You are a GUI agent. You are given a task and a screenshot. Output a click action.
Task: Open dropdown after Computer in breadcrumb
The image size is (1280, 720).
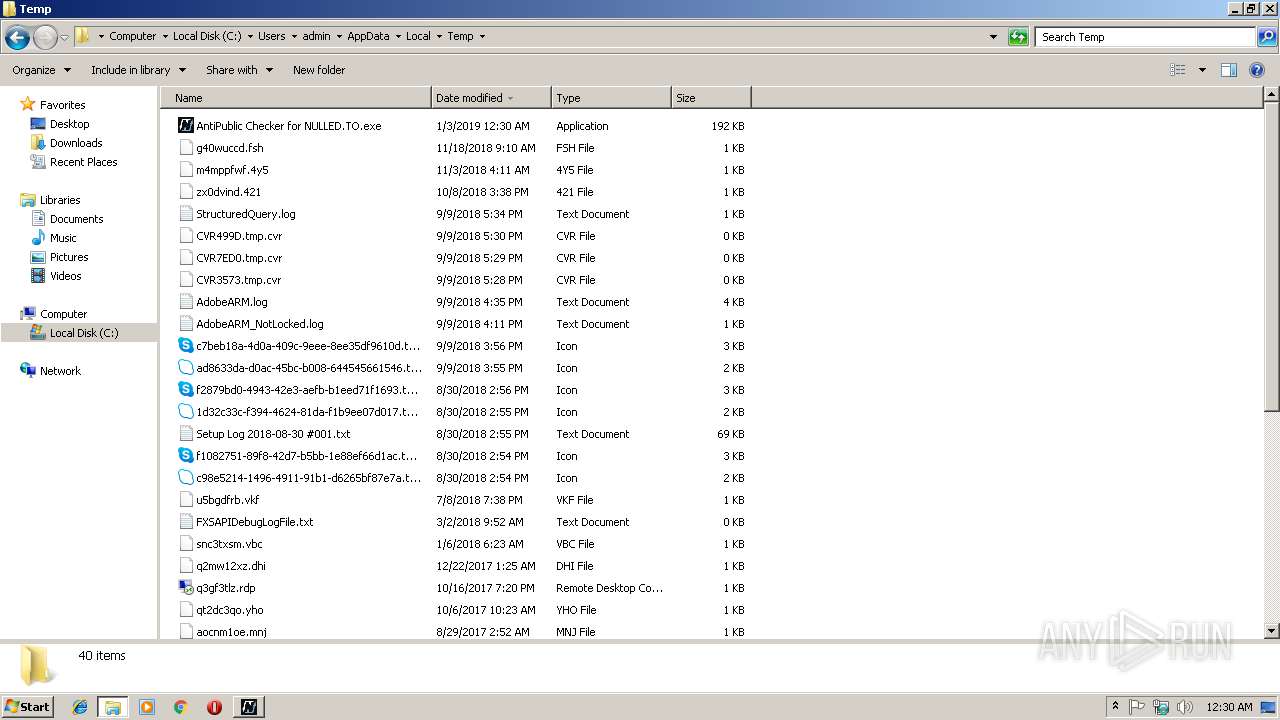(x=164, y=37)
